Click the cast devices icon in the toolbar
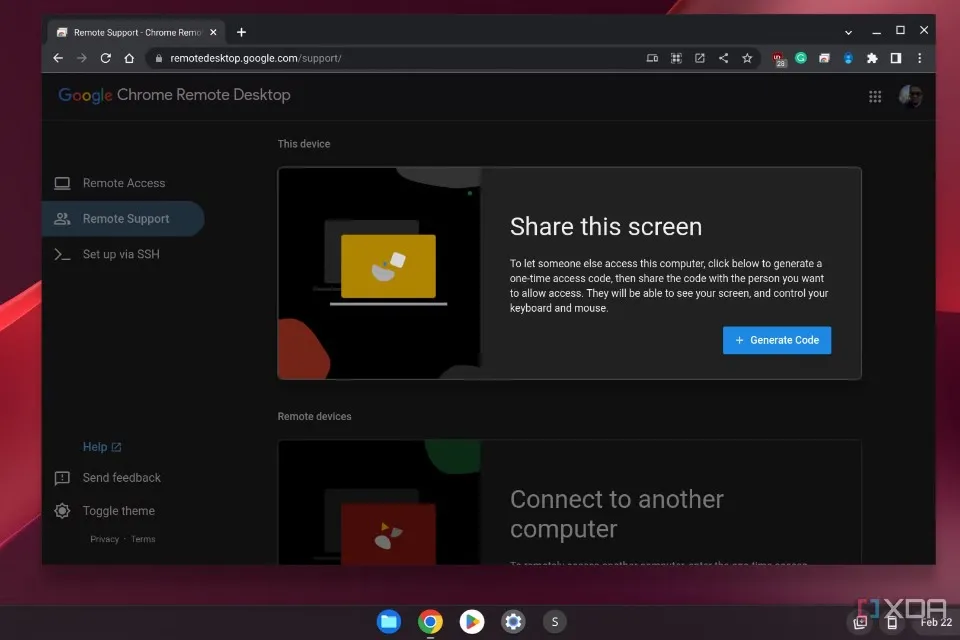 click(x=652, y=58)
